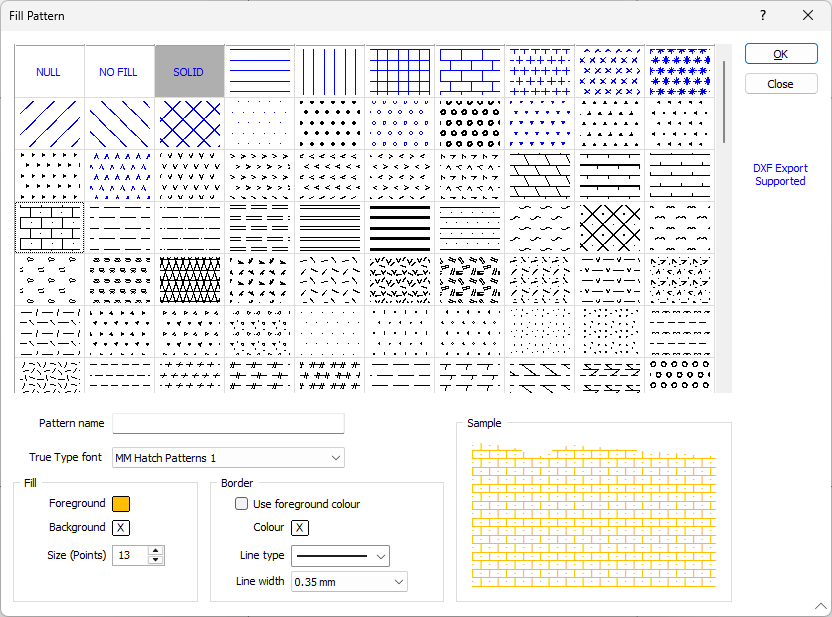Screen dimensions: 832x617
Task: Select blue forward diagonal lines pattern
Action: click(x=49, y=124)
